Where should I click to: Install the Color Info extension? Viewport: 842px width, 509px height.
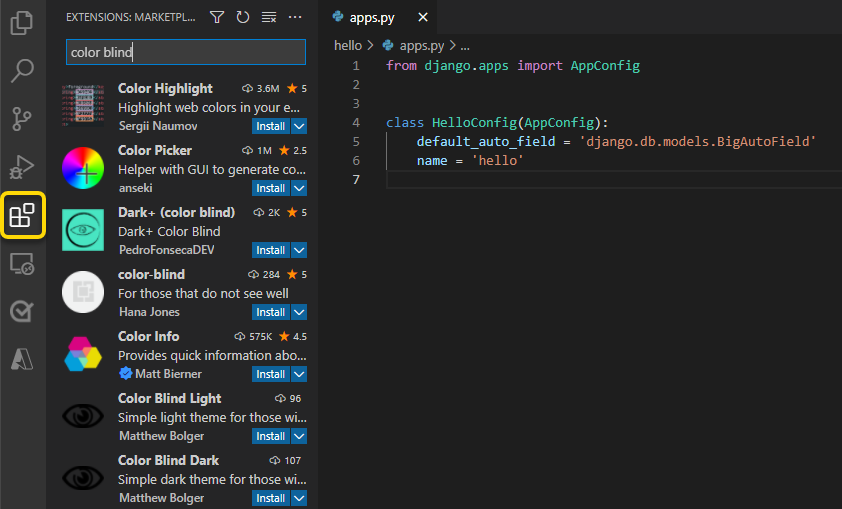coord(270,374)
